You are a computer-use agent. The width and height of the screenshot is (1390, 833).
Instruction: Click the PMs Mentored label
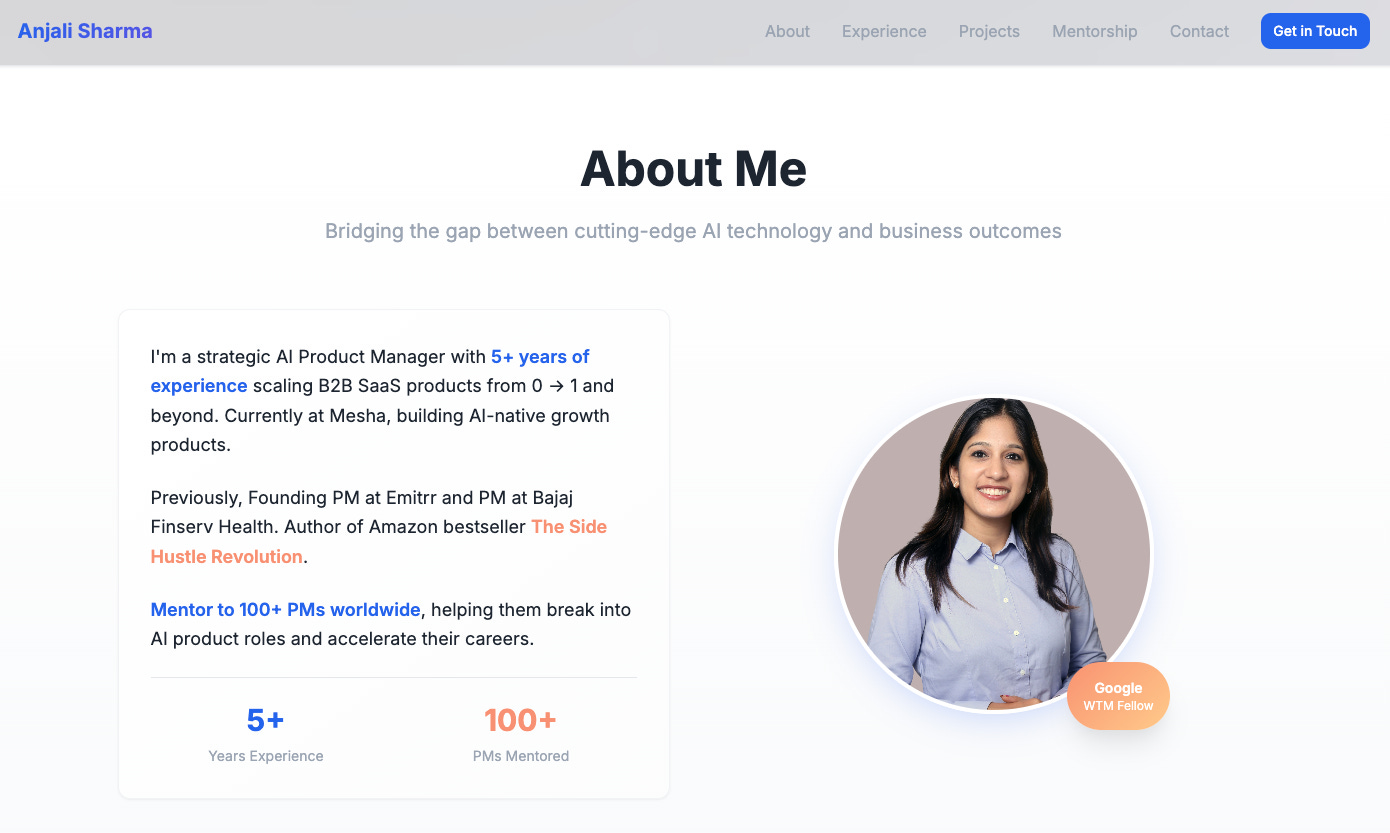pos(521,756)
